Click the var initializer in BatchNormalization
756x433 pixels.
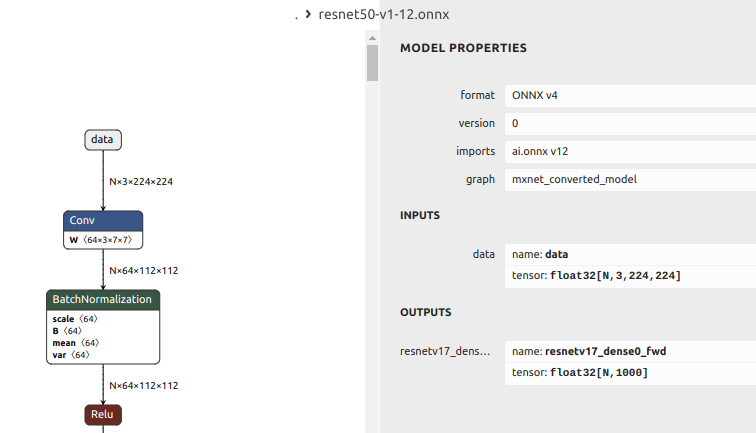[71, 355]
